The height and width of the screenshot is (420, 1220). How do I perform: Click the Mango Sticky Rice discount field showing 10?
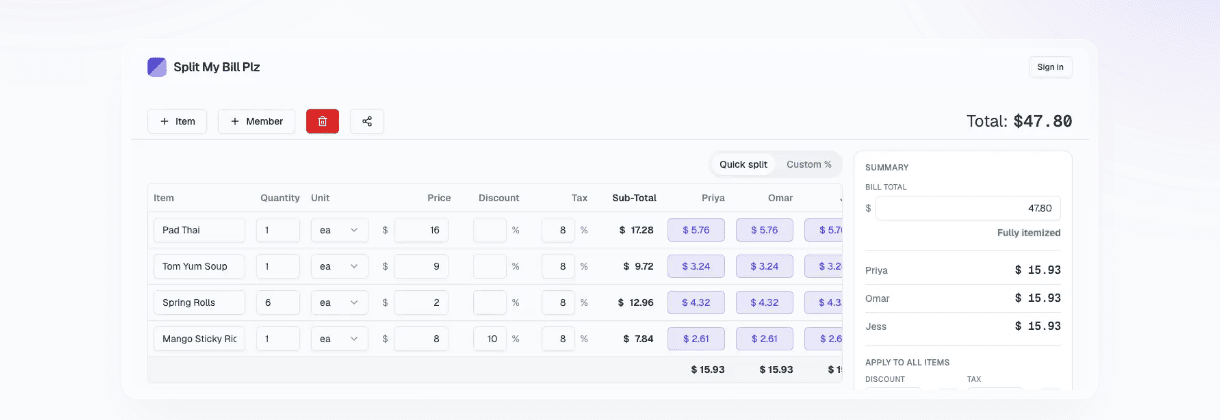[x=490, y=338]
